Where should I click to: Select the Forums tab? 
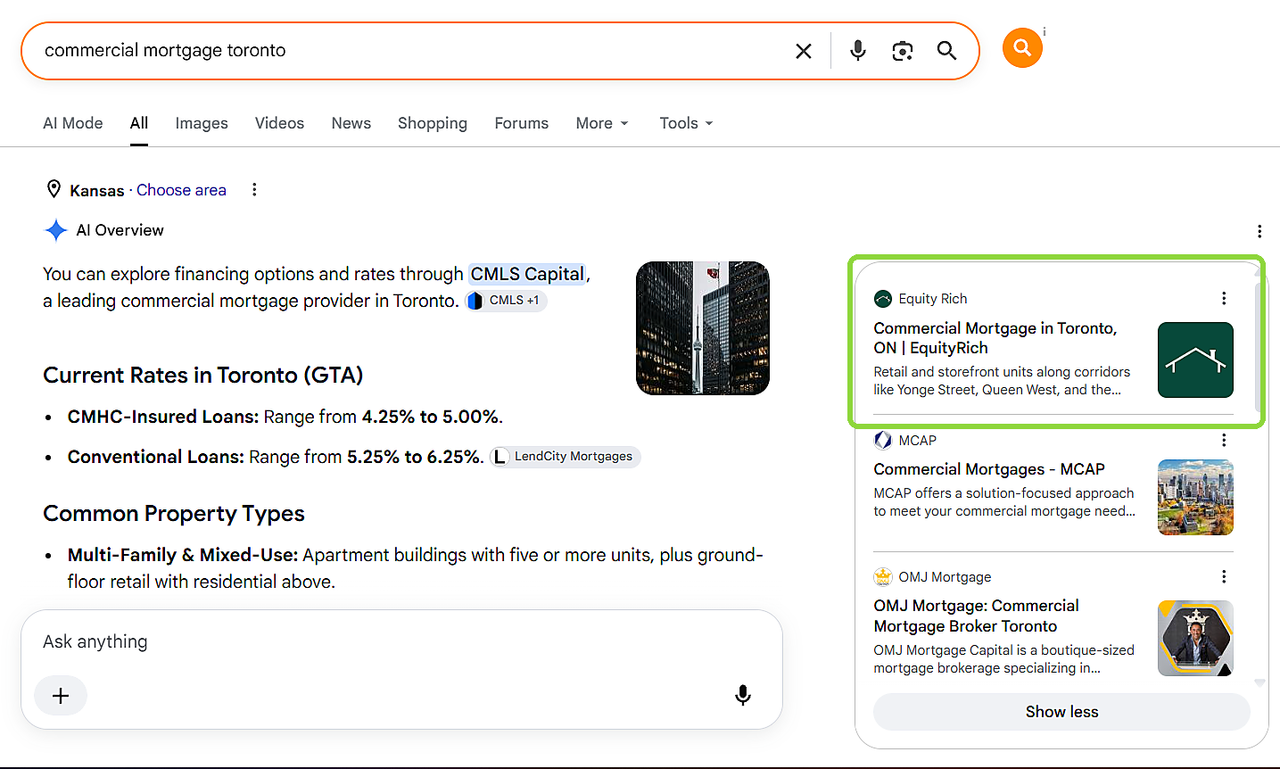click(x=521, y=123)
